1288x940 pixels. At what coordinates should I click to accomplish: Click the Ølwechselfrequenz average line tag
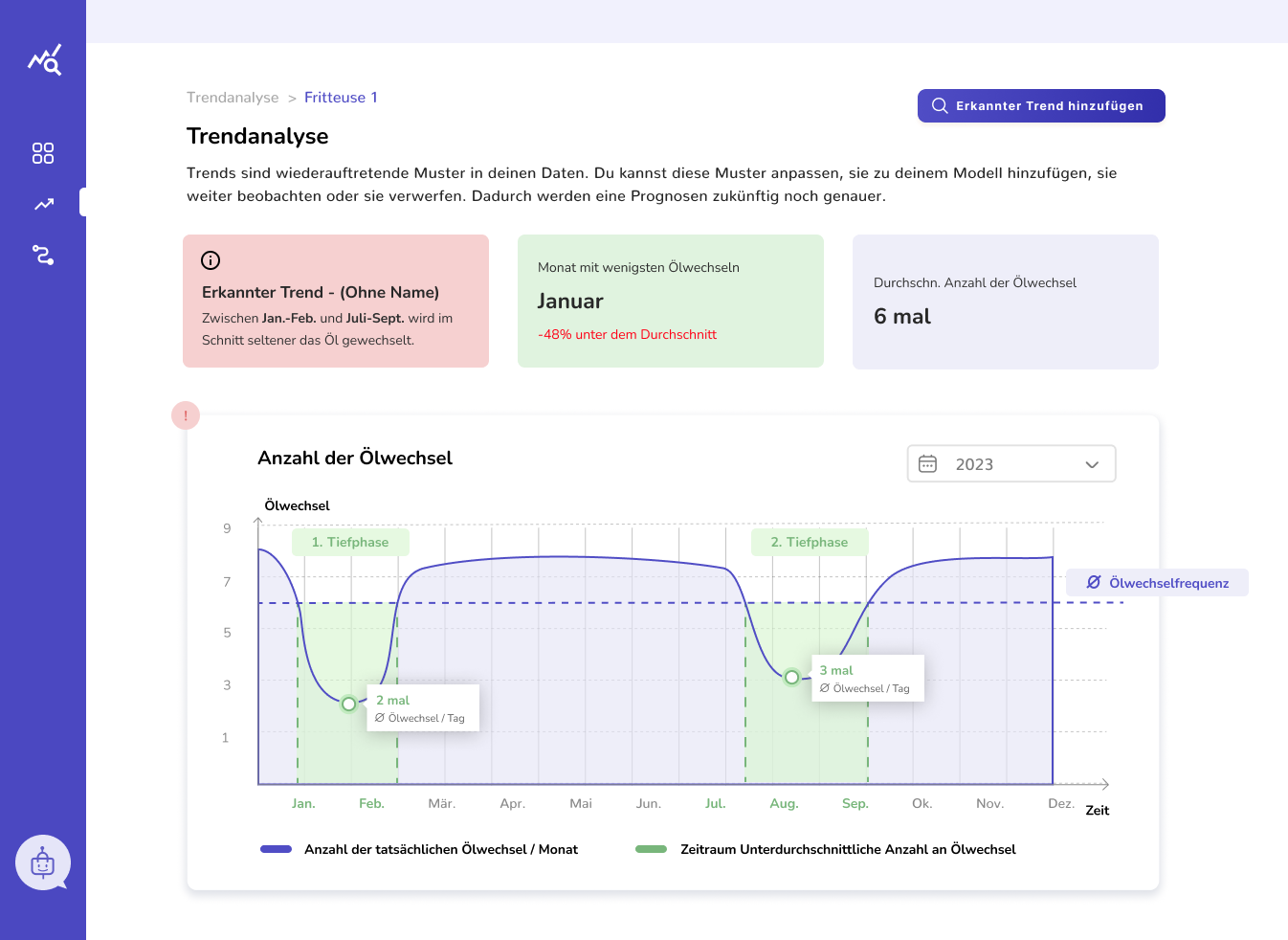coord(1157,583)
